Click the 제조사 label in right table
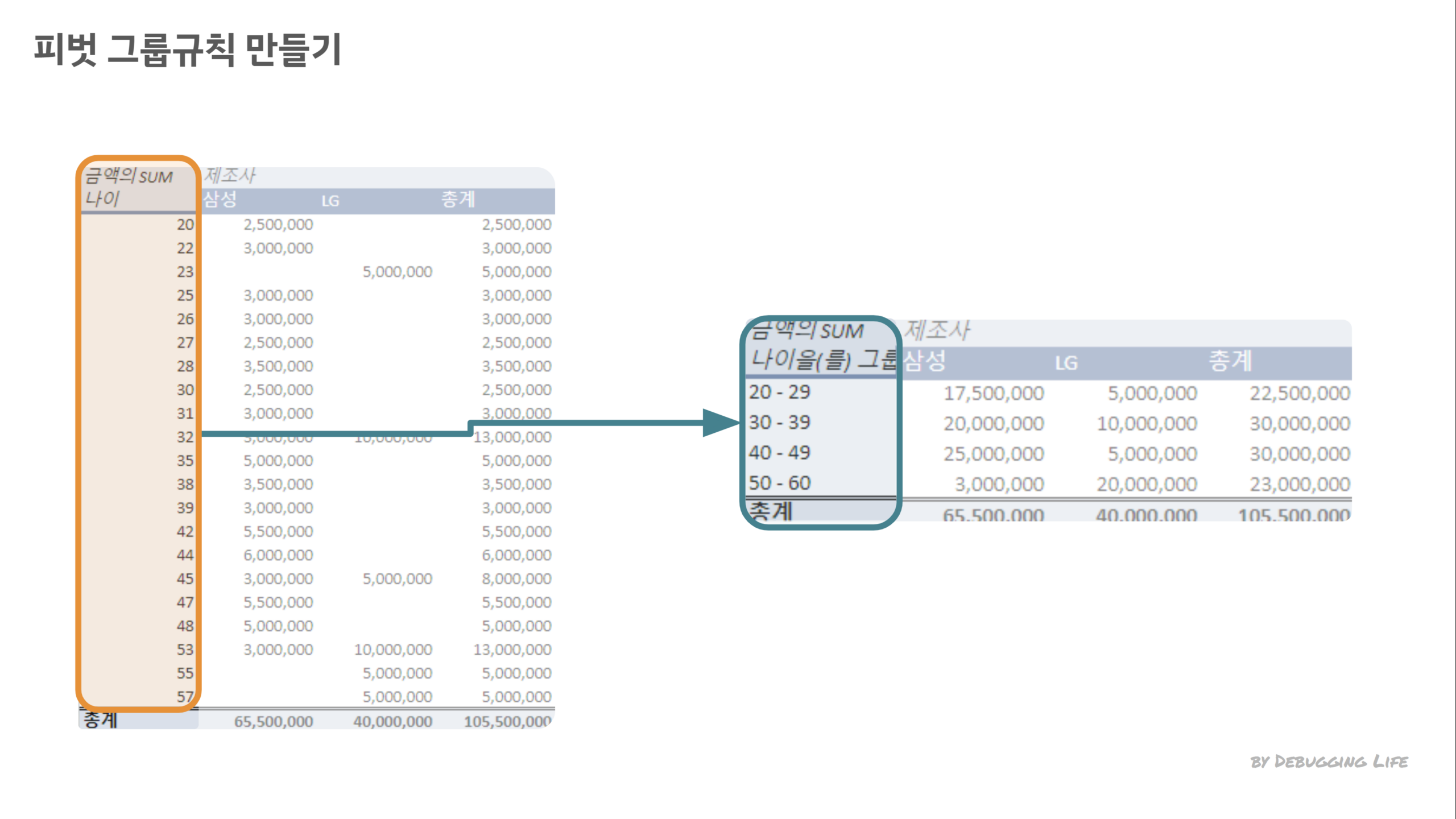The image size is (1456, 819). [937, 331]
